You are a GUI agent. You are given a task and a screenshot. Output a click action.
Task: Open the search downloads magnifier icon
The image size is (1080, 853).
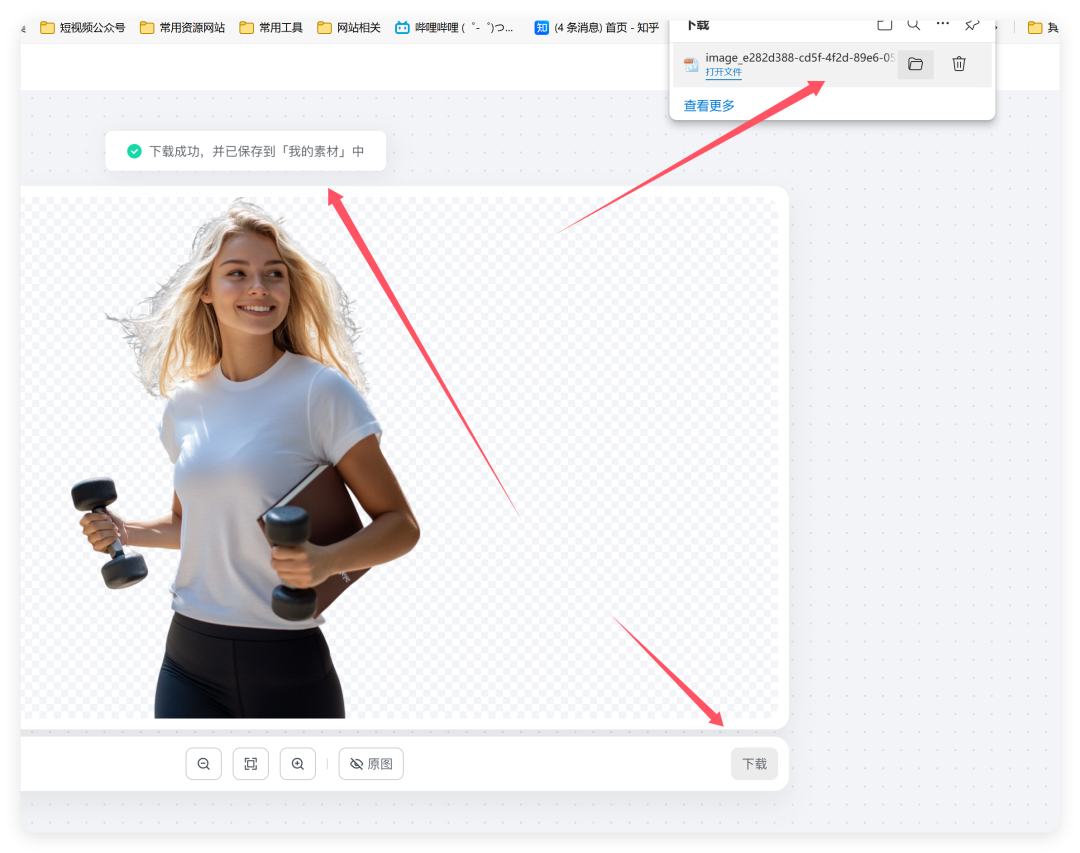[914, 25]
